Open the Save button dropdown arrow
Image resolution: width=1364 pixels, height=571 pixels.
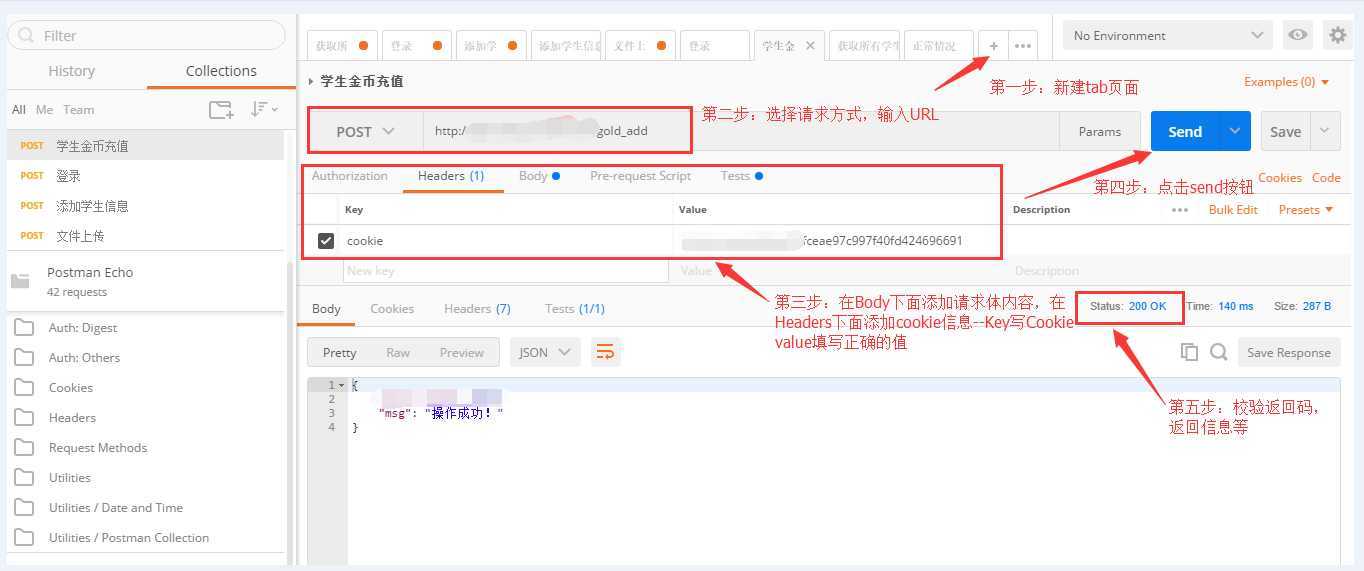pyautogui.click(x=1325, y=131)
